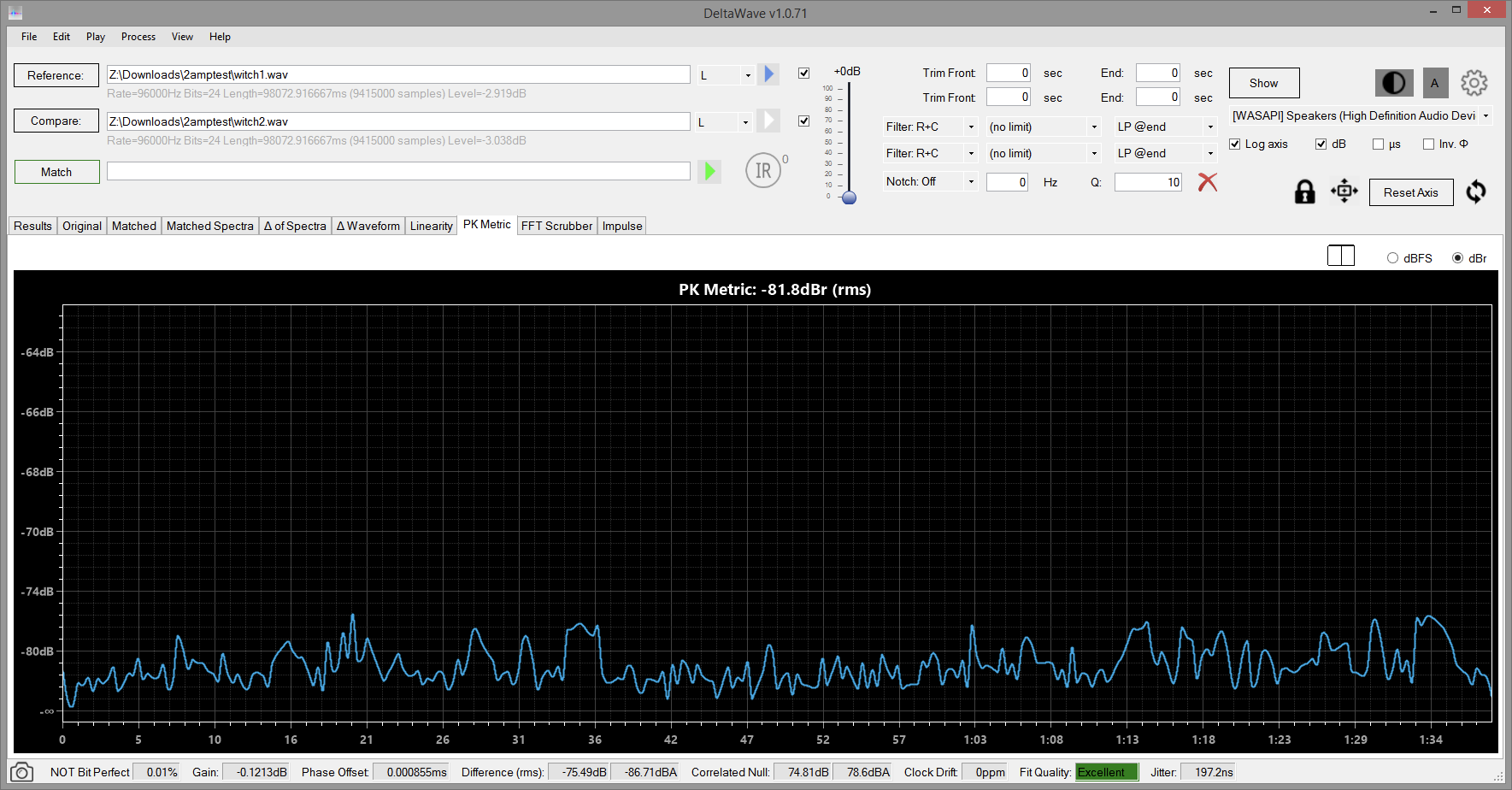The width and height of the screenshot is (1512, 790).
Task: Toggle the Compare file enable checkbox
Action: tap(803, 121)
